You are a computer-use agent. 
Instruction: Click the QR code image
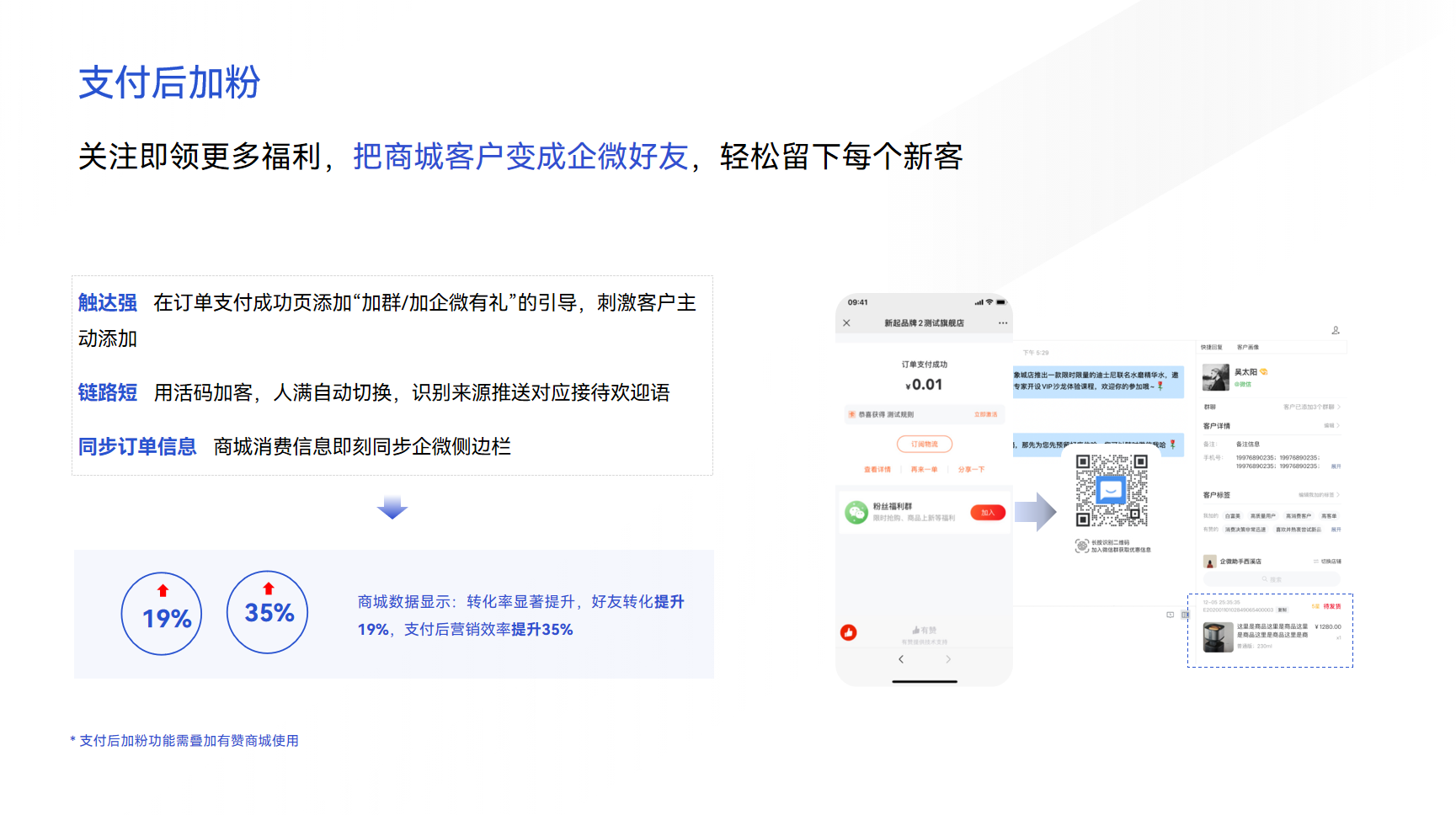(1111, 490)
